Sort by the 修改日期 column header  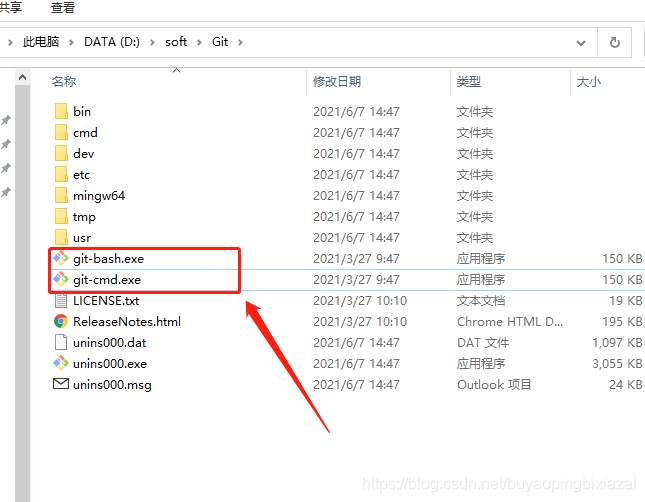(x=337, y=81)
